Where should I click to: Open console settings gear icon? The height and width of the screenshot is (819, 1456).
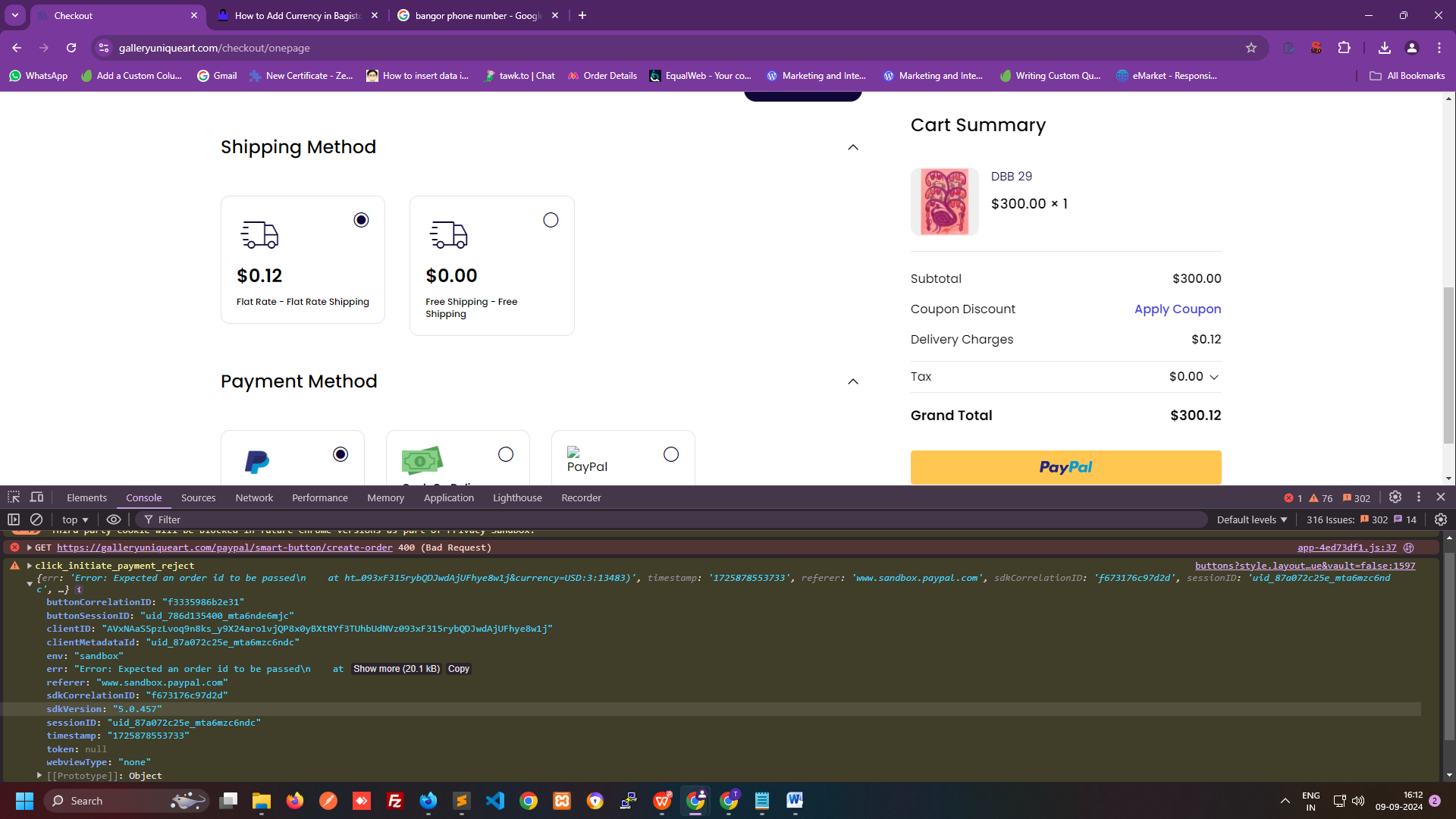click(1441, 519)
